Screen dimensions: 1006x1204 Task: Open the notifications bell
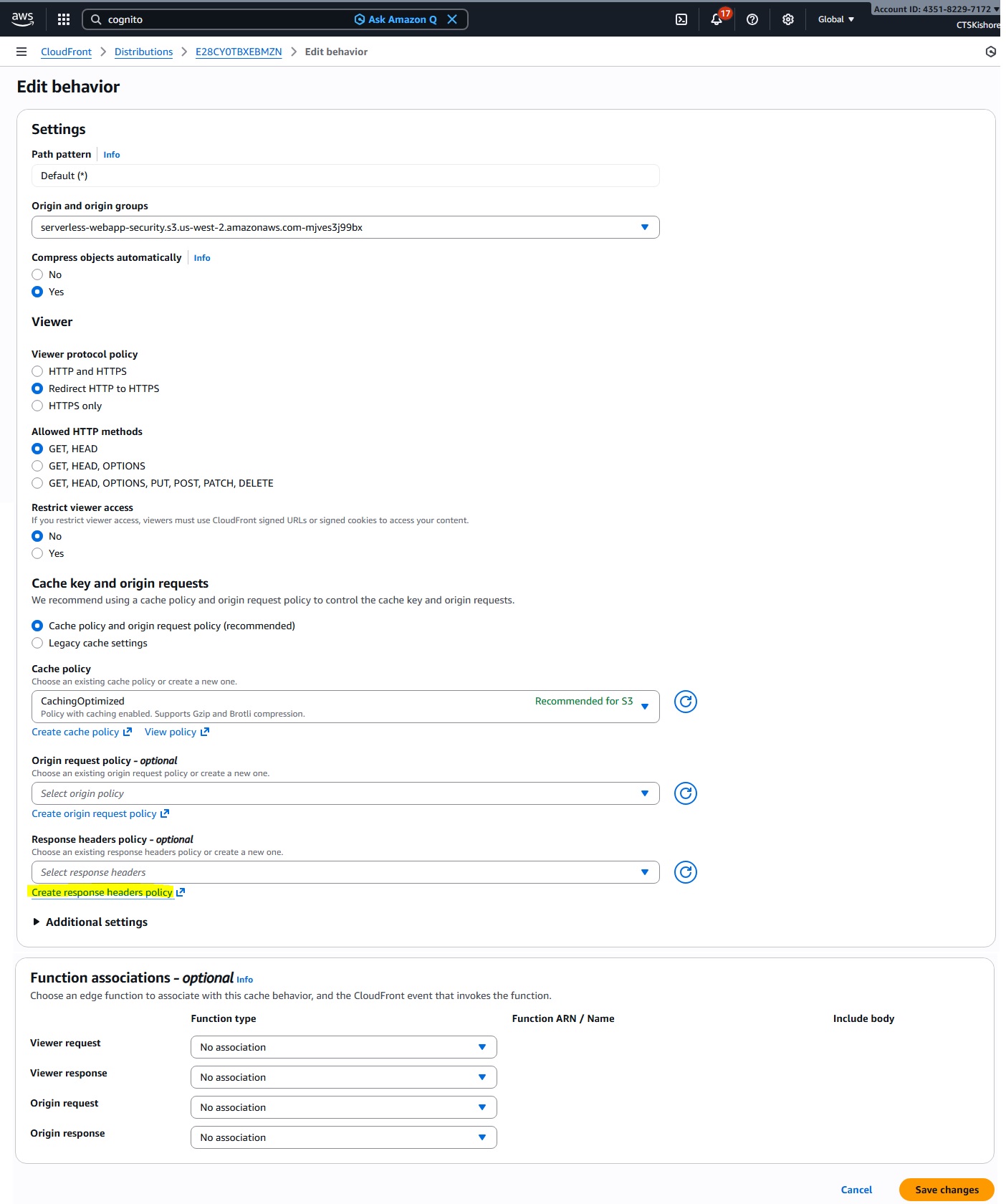[717, 19]
